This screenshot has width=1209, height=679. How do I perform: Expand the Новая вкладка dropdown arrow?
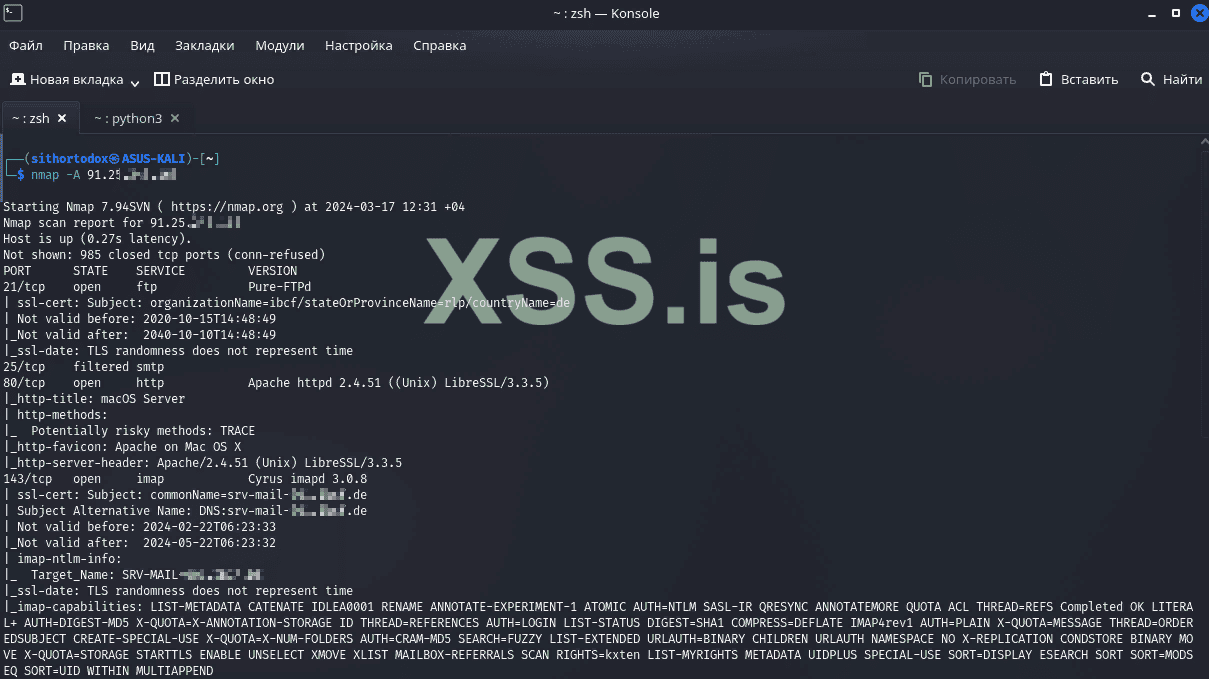click(x=135, y=81)
